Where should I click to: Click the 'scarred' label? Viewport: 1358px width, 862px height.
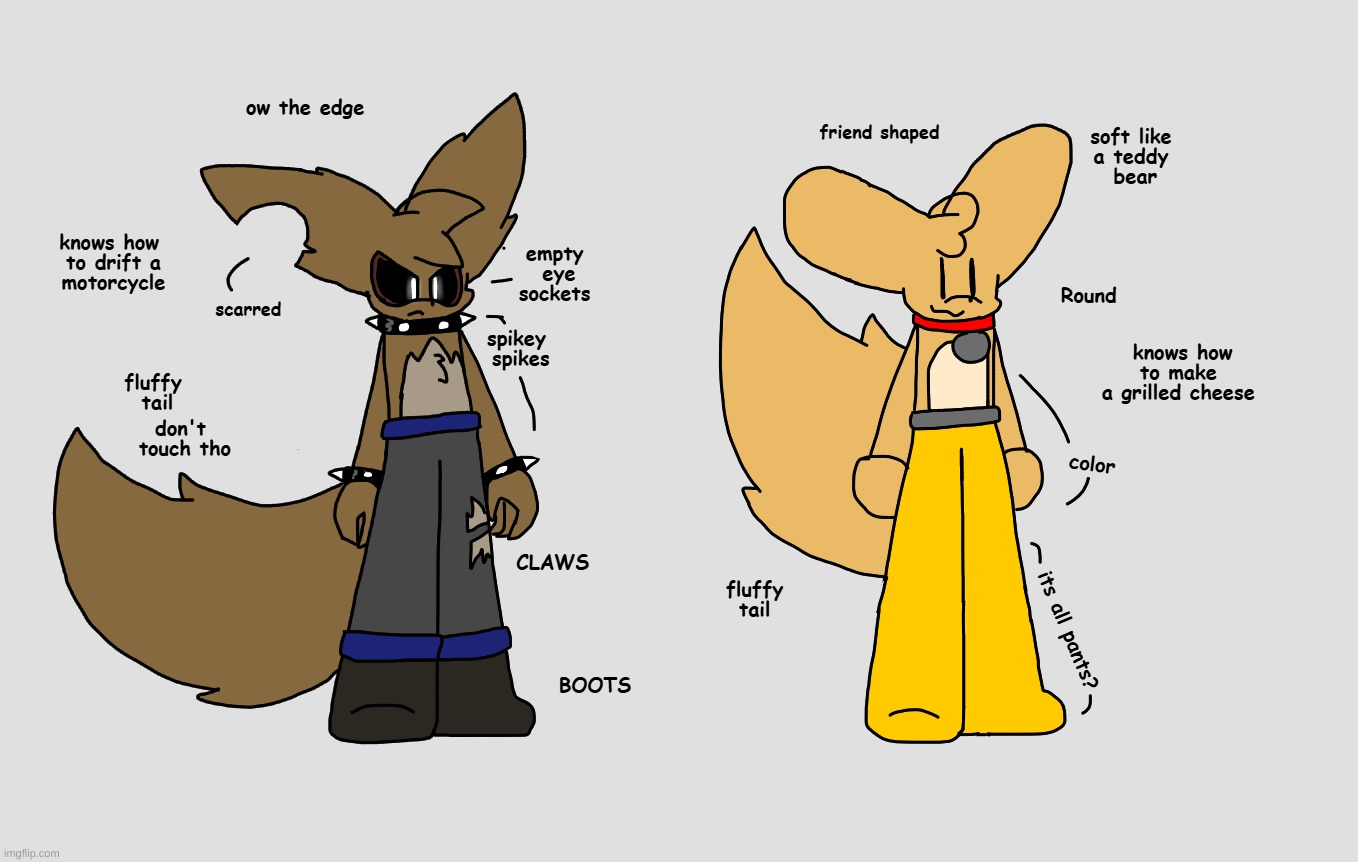248,310
